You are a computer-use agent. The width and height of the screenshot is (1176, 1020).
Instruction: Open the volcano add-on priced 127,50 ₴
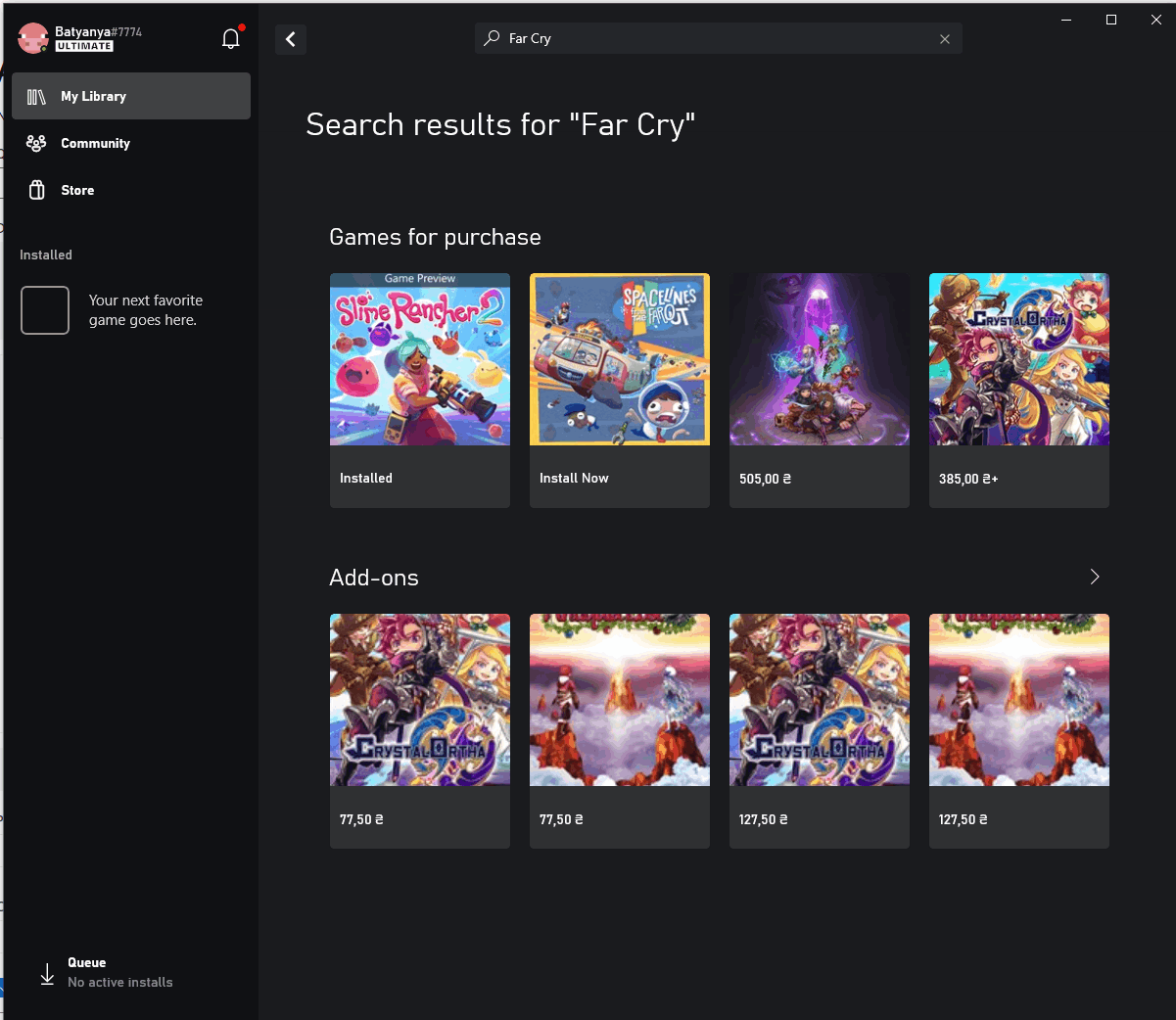click(x=1019, y=731)
